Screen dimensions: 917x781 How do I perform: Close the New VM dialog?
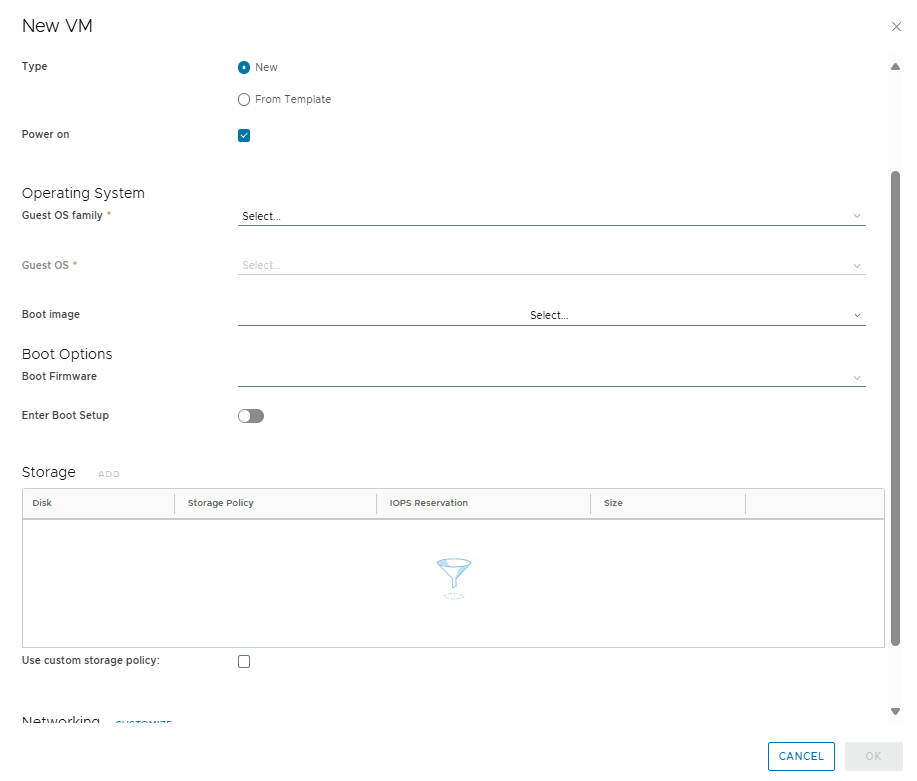tap(896, 26)
